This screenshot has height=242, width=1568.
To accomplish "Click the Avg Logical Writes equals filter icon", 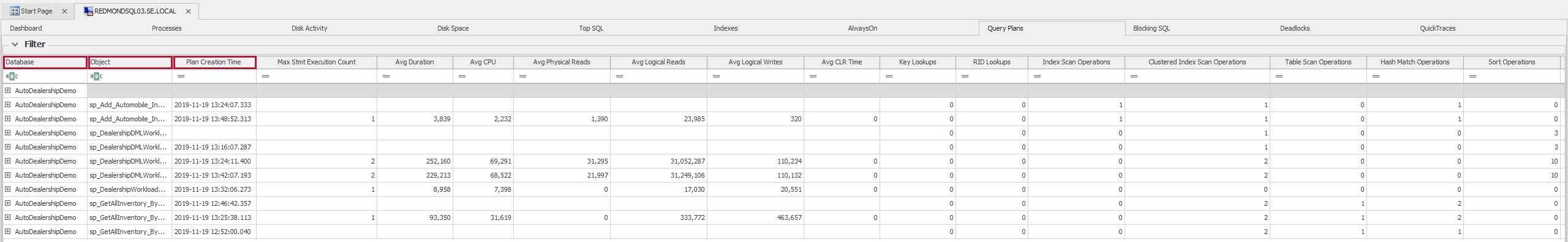I will 716,77.
